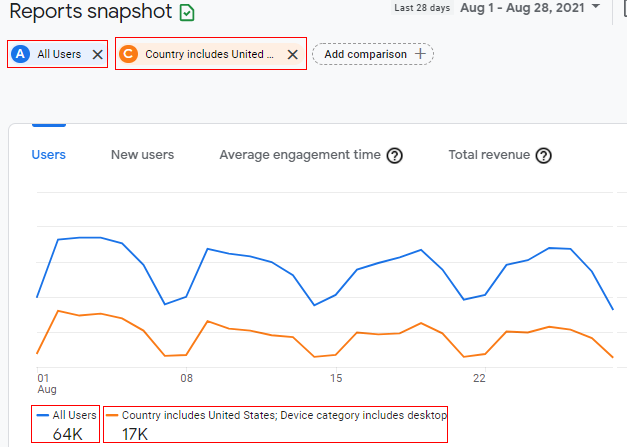Viewport: 627px width, 447px height.
Task: Switch to Average engagement time tab
Action: tap(300, 155)
